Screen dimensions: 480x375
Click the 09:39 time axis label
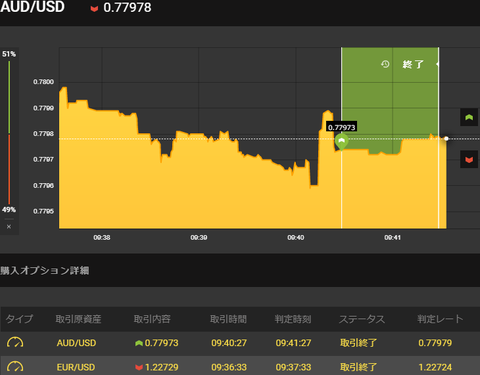point(199,238)
